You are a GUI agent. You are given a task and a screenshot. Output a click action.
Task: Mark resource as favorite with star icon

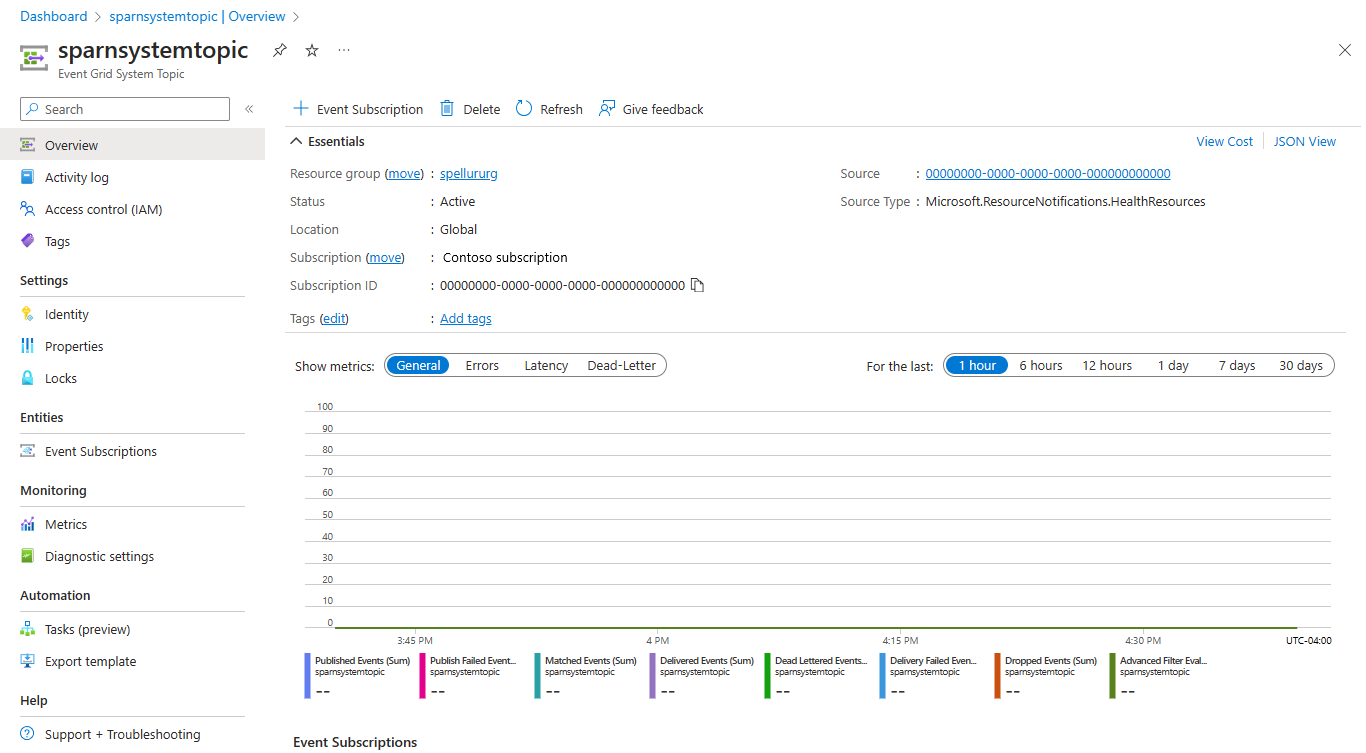click(x=312, y=50)
